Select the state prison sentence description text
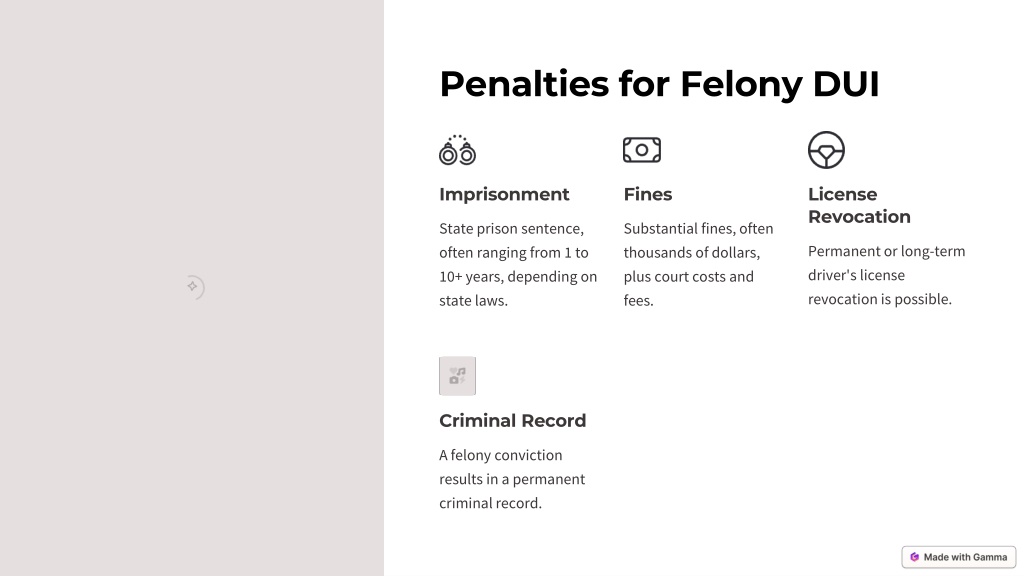1024x576 pixels. pyautogui.click(x=518, y=264)
